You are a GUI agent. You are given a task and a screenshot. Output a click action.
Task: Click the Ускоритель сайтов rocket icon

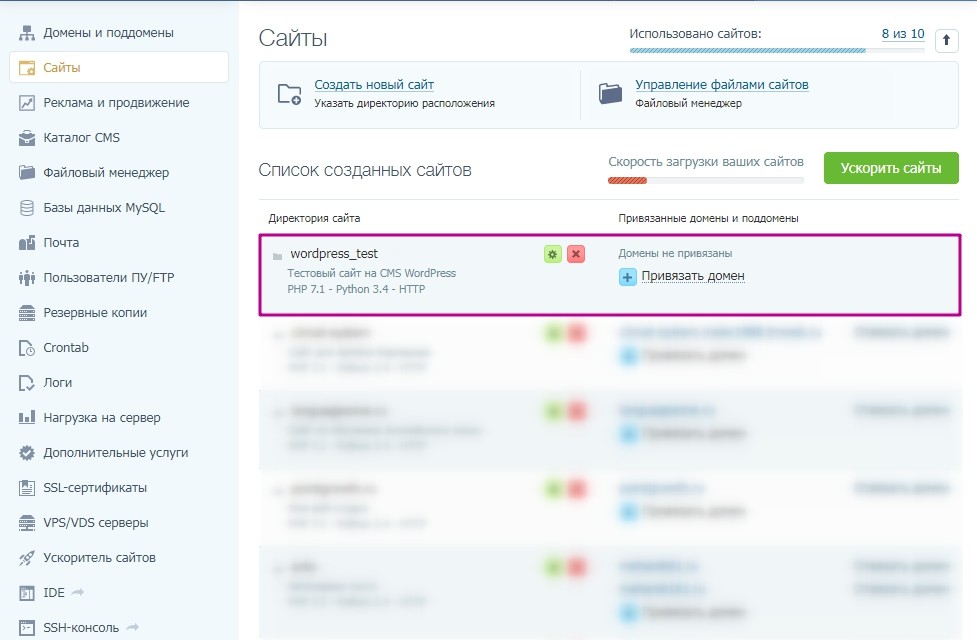click(x=27, y=558)
